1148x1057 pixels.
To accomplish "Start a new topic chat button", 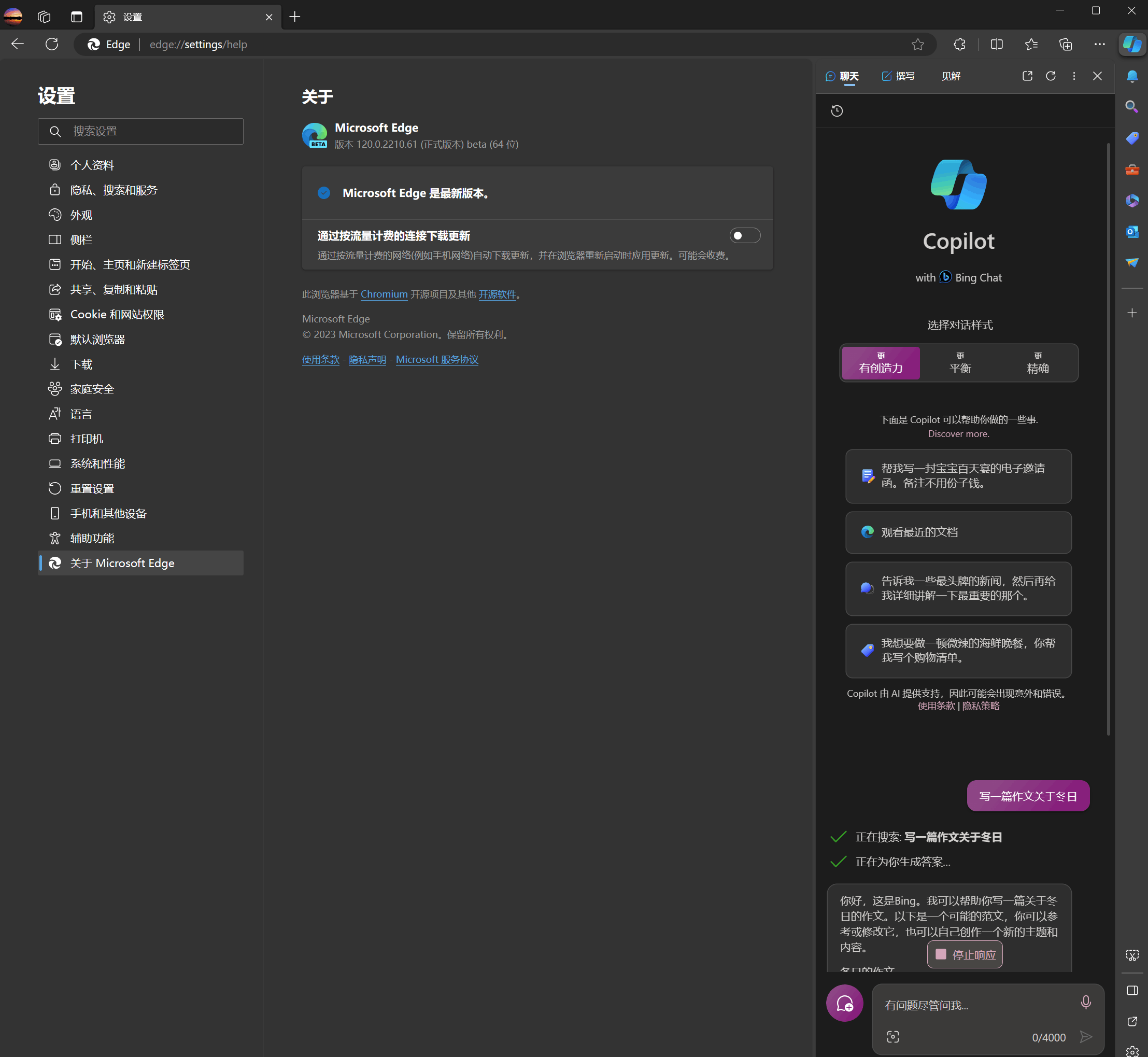I will pos(844,1003).
